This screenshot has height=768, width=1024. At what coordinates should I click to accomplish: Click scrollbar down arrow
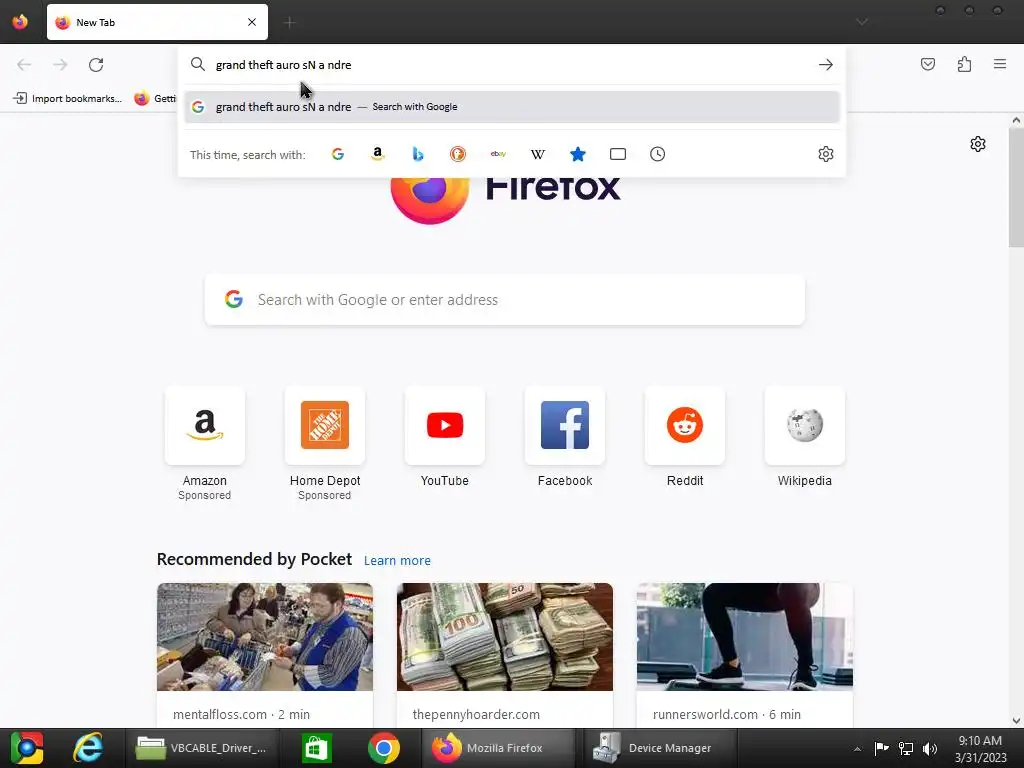pyautogui.click(x=1016, y=720)
